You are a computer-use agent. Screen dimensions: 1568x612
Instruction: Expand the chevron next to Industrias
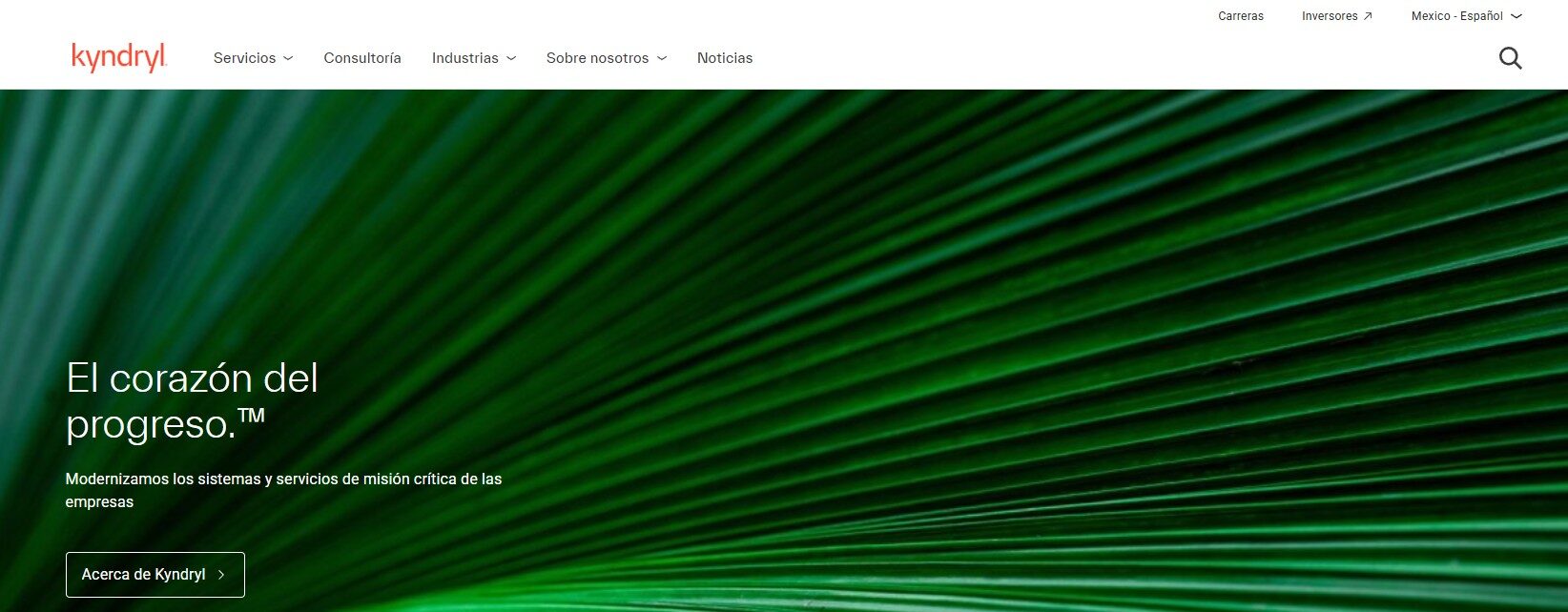coord(511,58)
